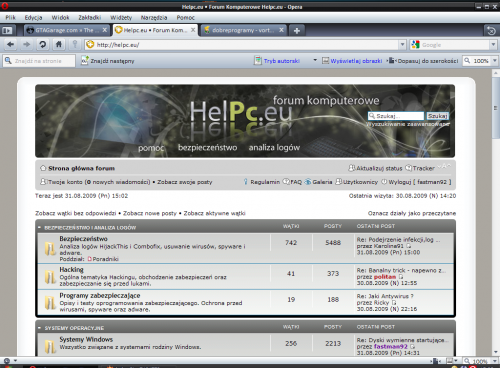Toggle Dopasuj do szerokości
Viewport: 500px width, 368px height.
[x=423, y=61]
